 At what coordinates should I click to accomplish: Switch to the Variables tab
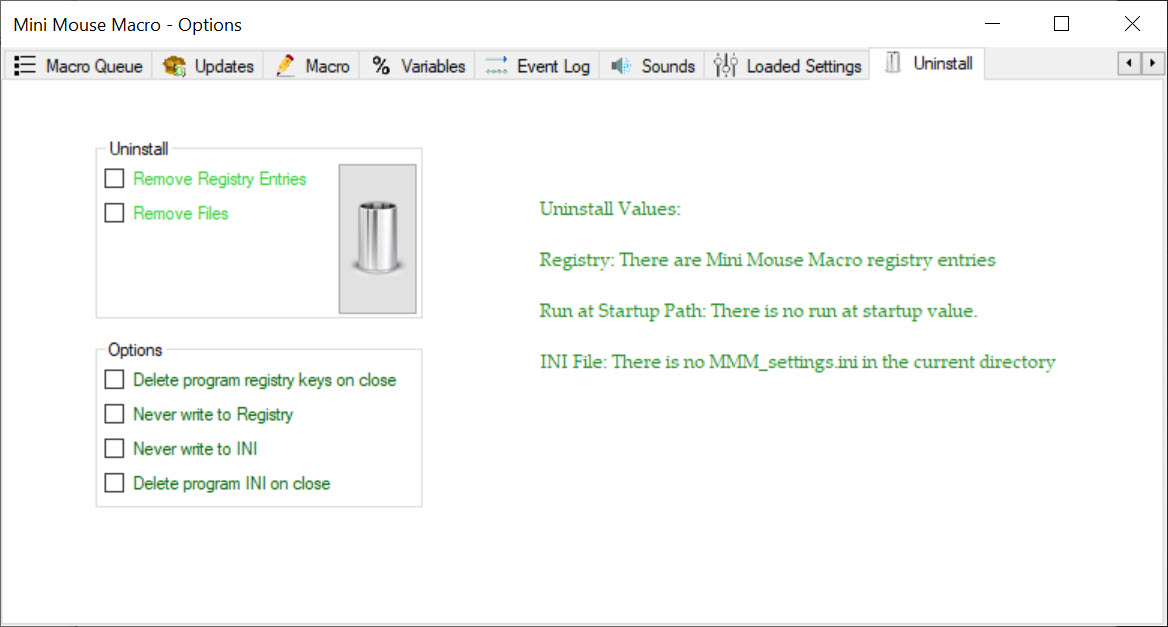coord(418,66)
